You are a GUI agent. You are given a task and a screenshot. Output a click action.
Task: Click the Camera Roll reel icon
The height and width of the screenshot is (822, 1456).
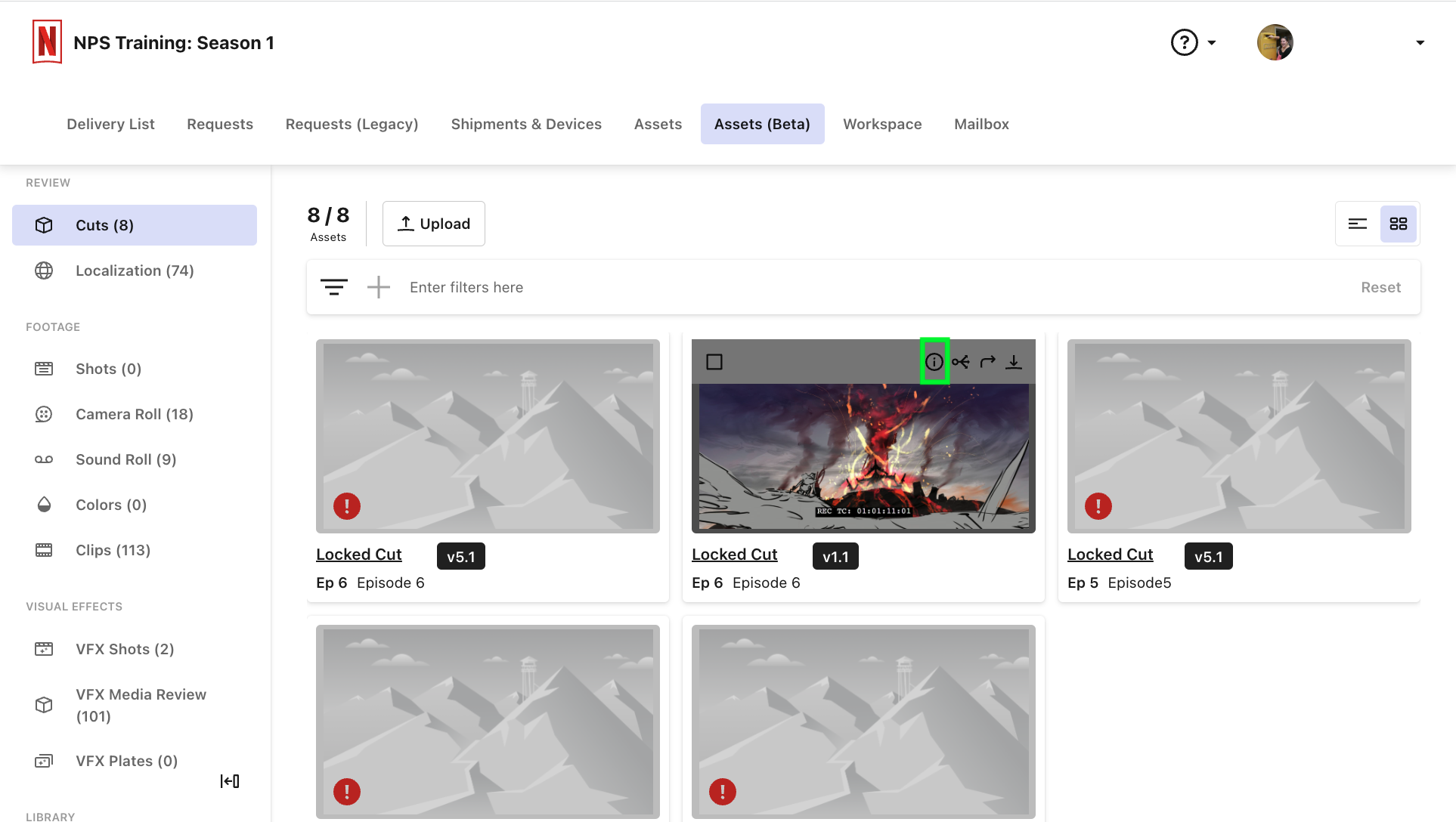(44, 414)
